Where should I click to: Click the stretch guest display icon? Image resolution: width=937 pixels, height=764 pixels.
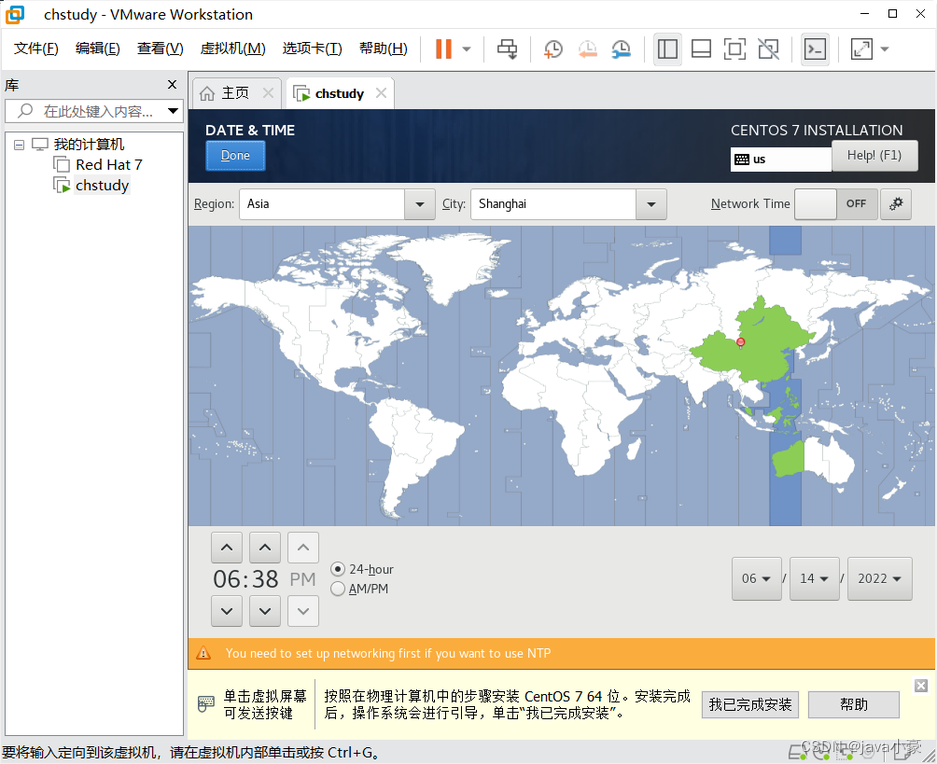[862, 49]
